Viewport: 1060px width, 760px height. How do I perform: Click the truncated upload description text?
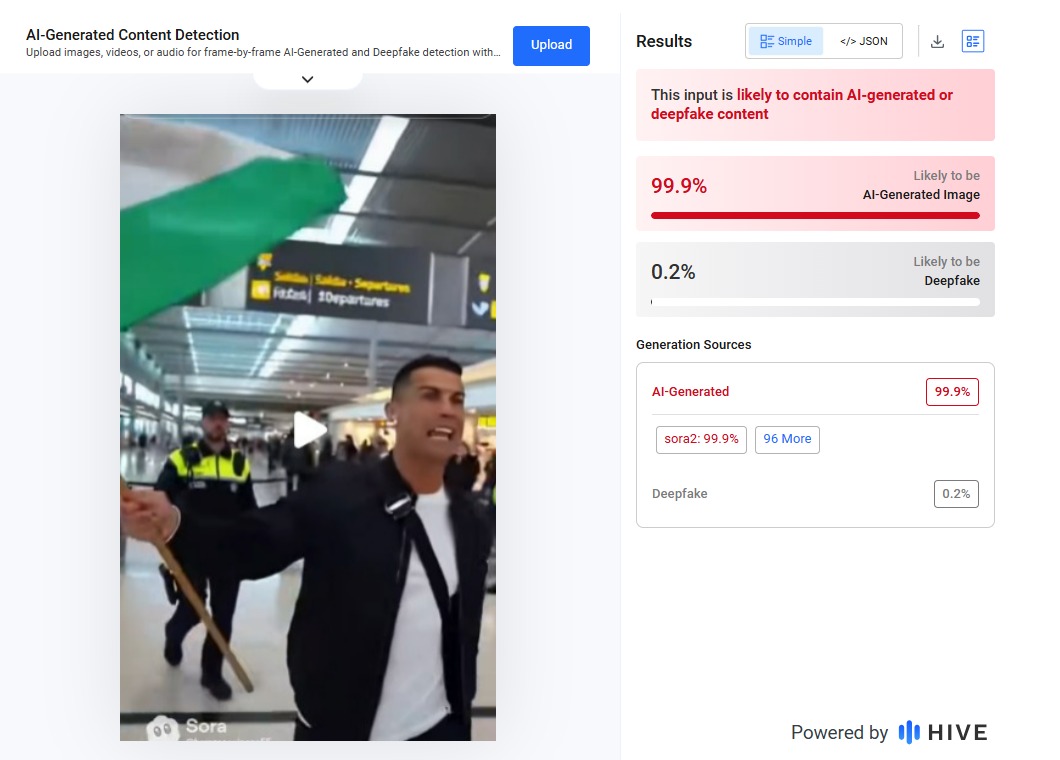263,53
